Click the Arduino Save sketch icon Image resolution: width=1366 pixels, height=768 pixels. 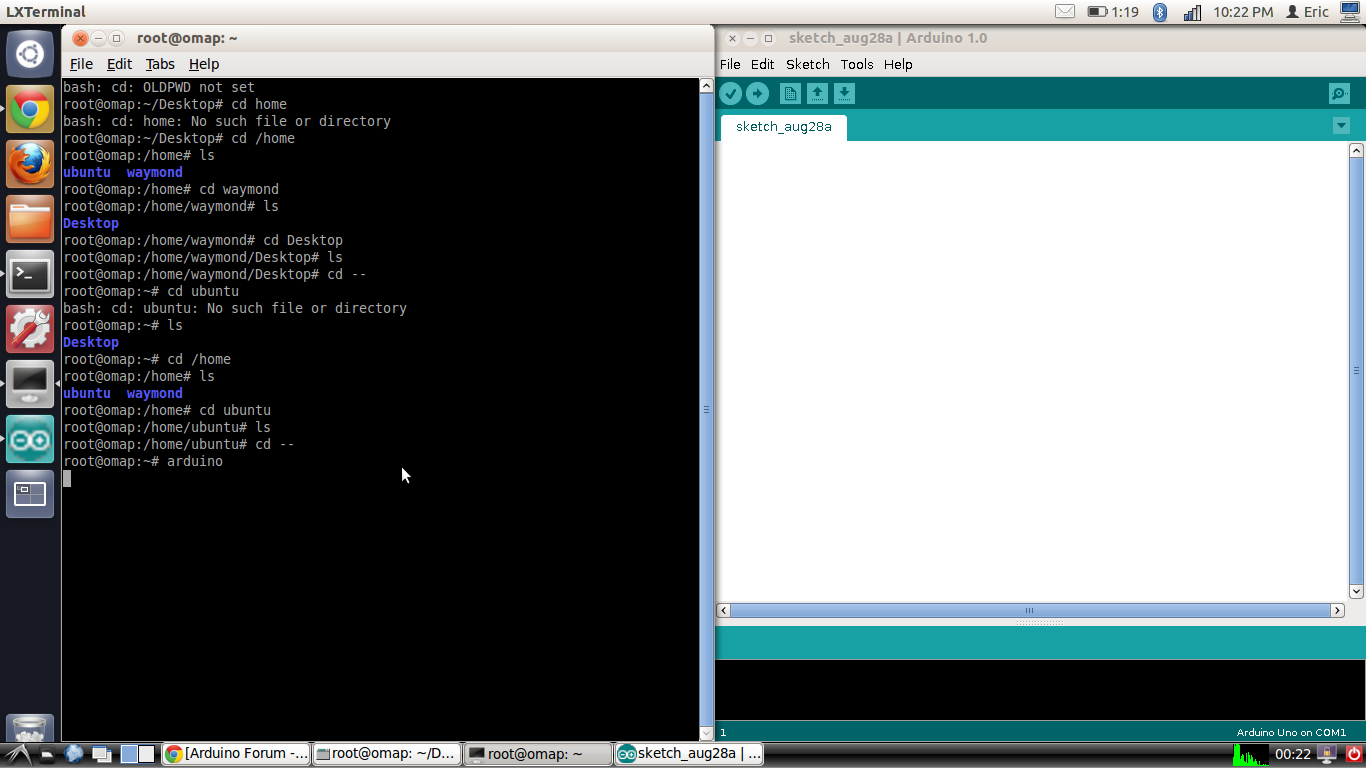[845, 94]
